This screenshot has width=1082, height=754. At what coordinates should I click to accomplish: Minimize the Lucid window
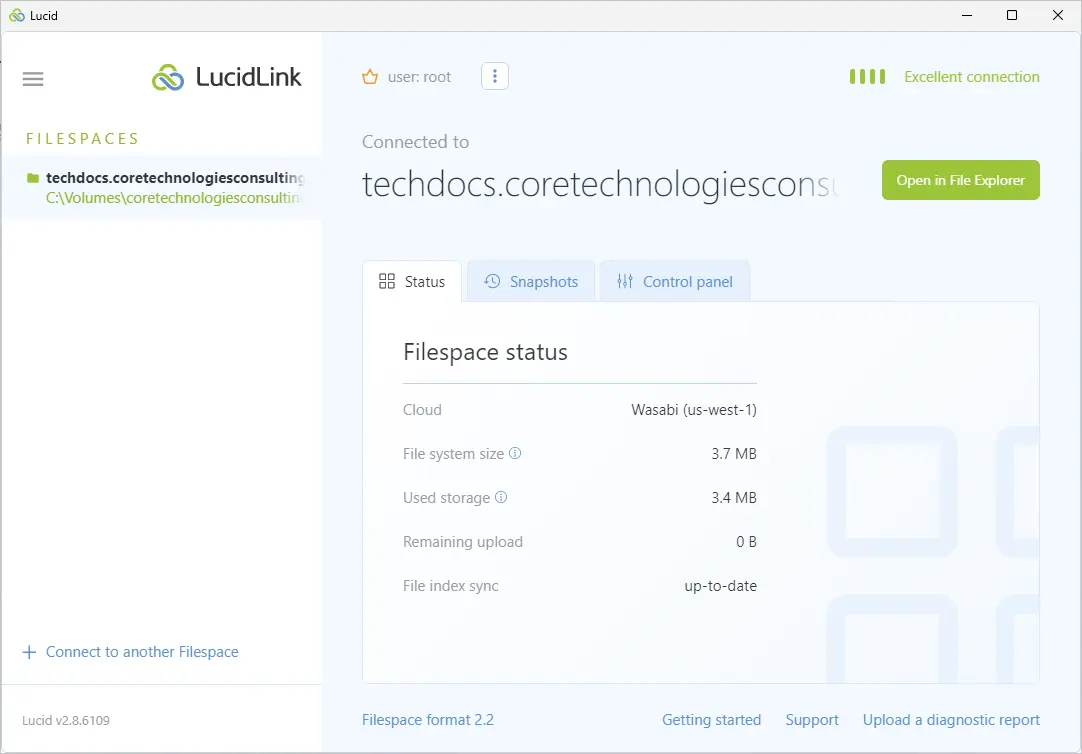pos(967,15)
